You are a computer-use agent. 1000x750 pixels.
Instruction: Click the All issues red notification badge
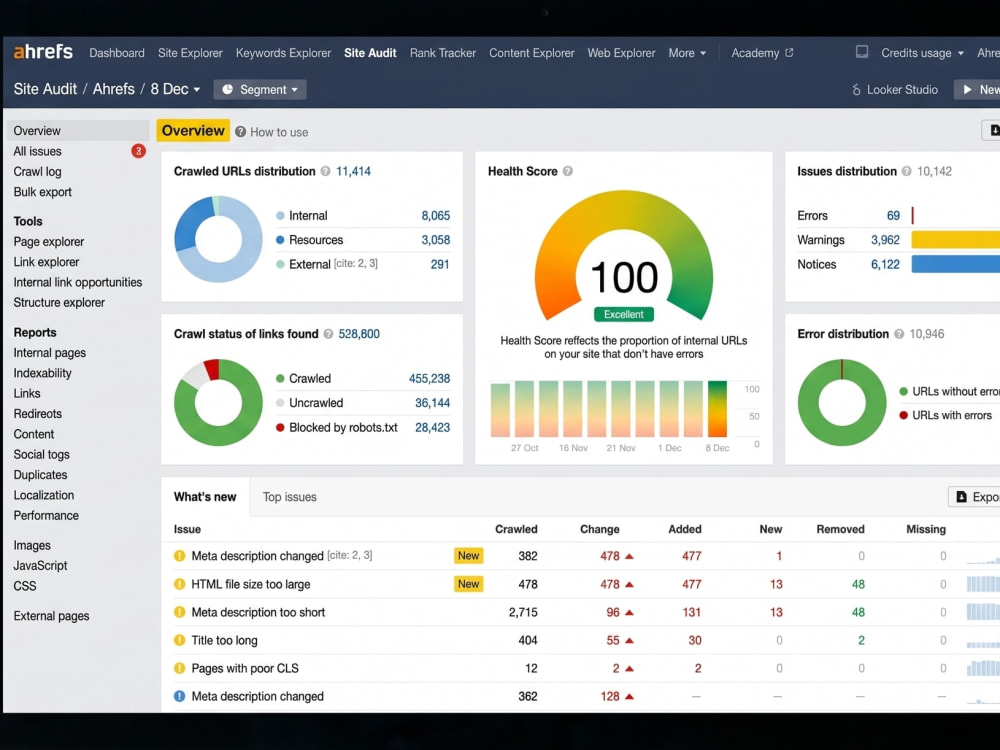138,151
